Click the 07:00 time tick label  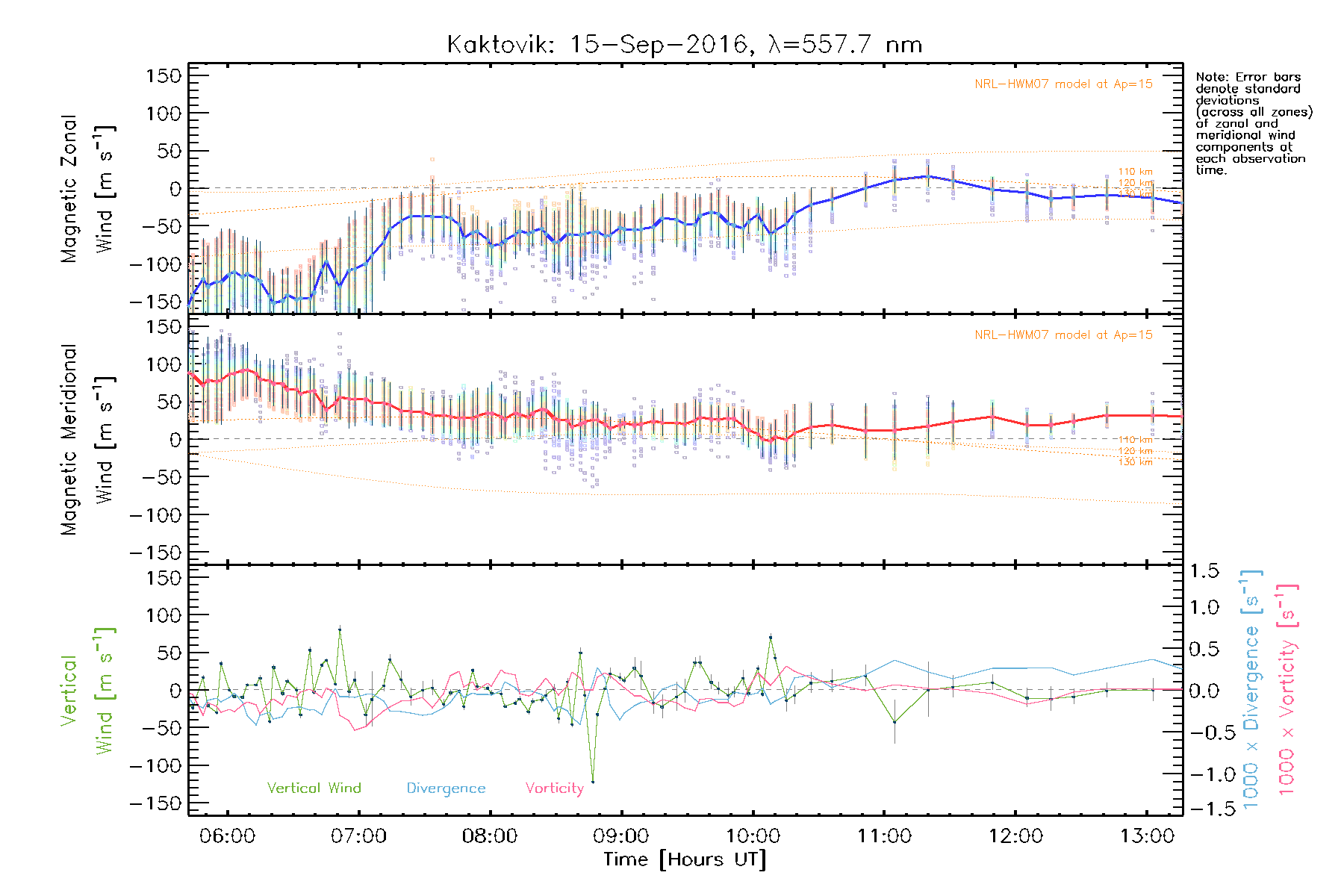(358, 836)
